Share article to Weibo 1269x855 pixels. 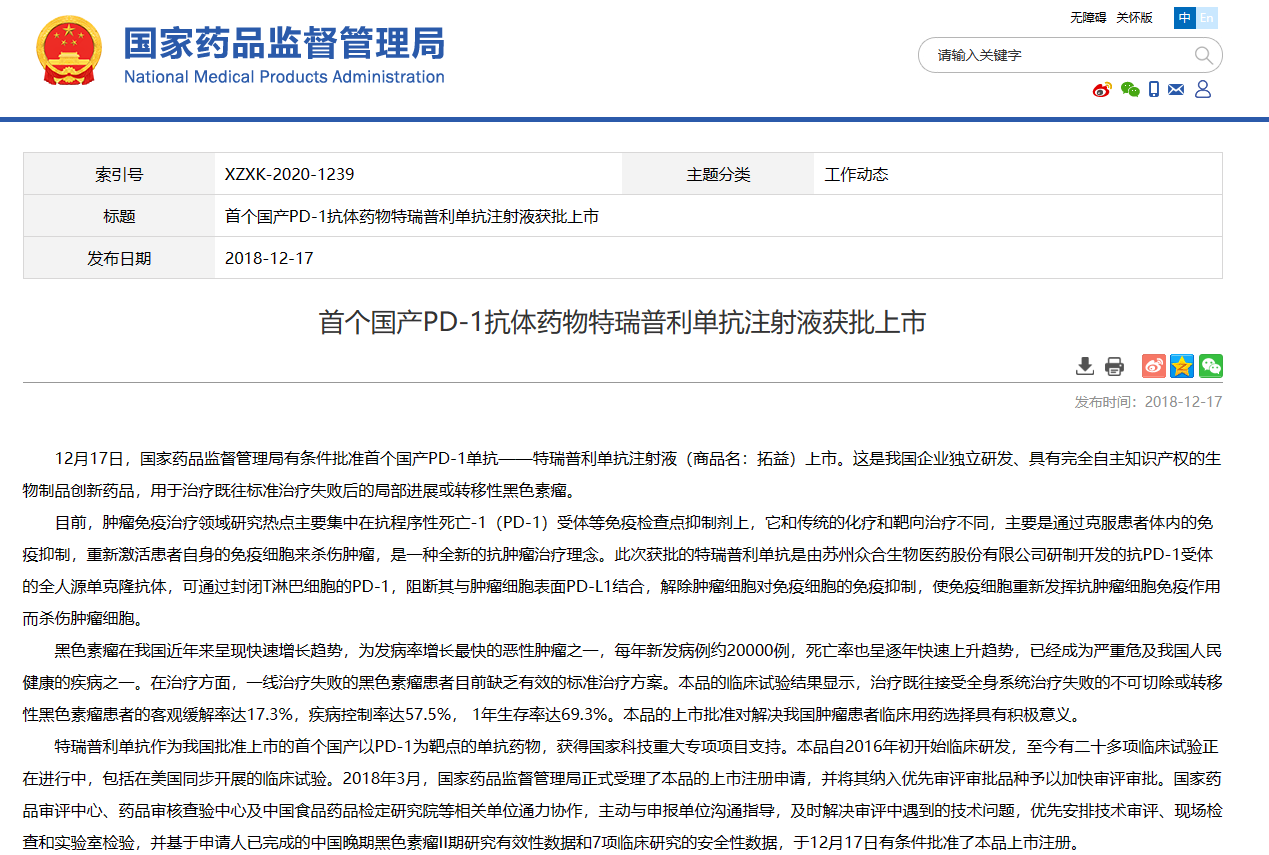[1154, 366]
